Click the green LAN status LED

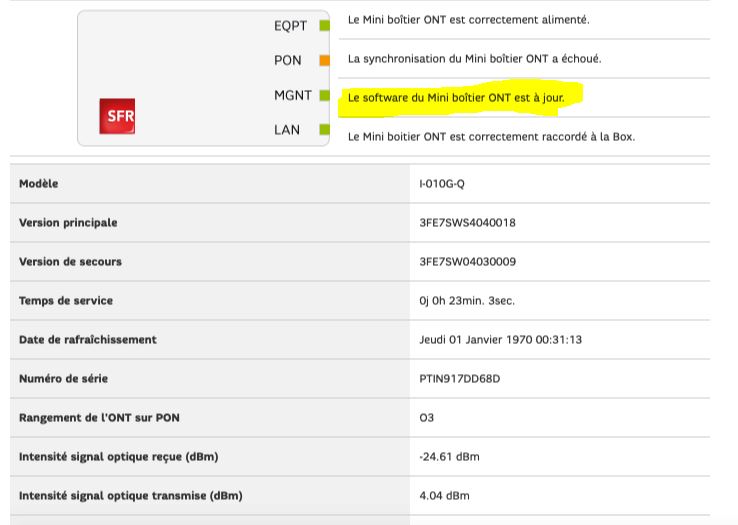(323, 130)
